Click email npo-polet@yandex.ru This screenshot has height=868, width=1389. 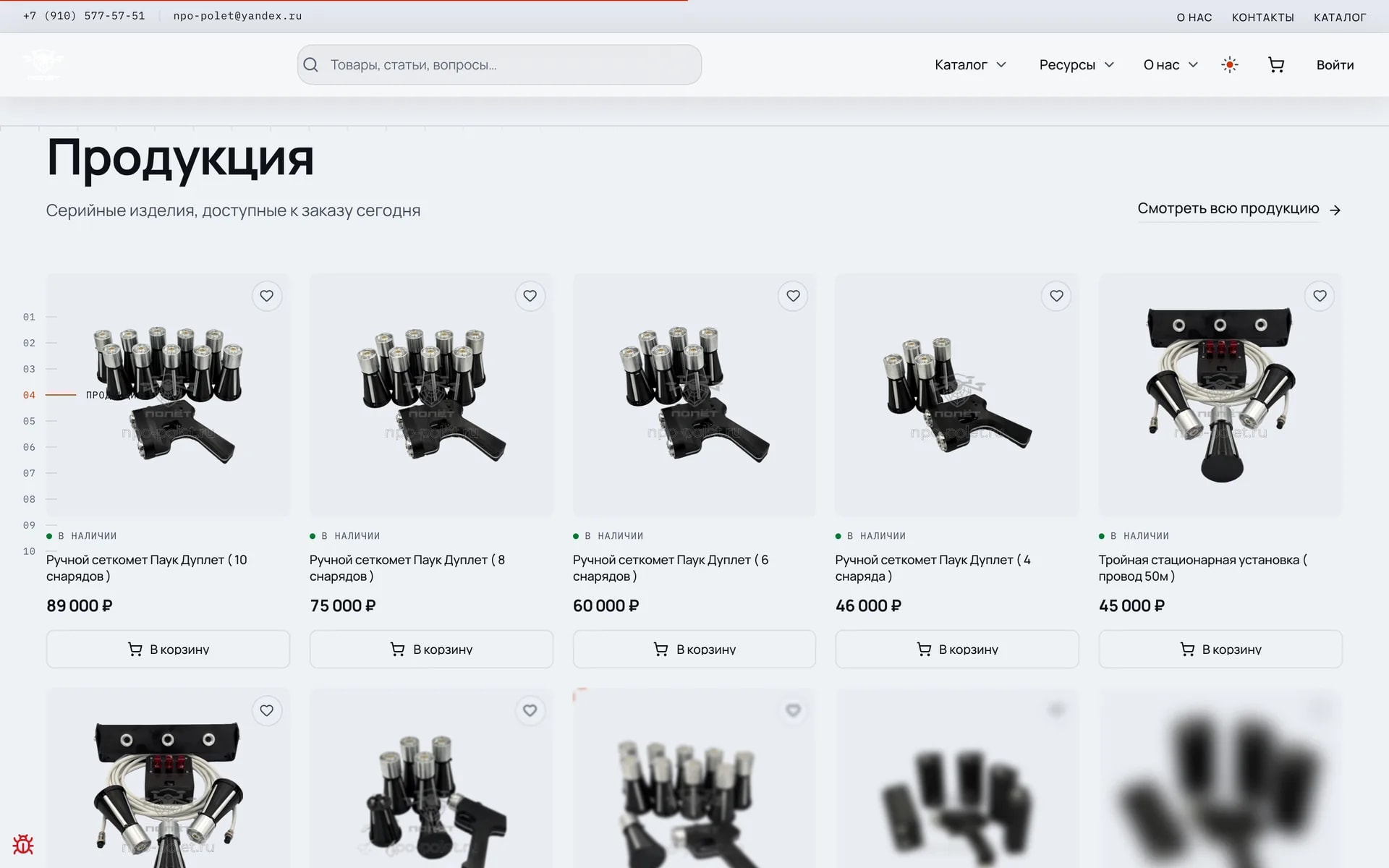(237, 16)
